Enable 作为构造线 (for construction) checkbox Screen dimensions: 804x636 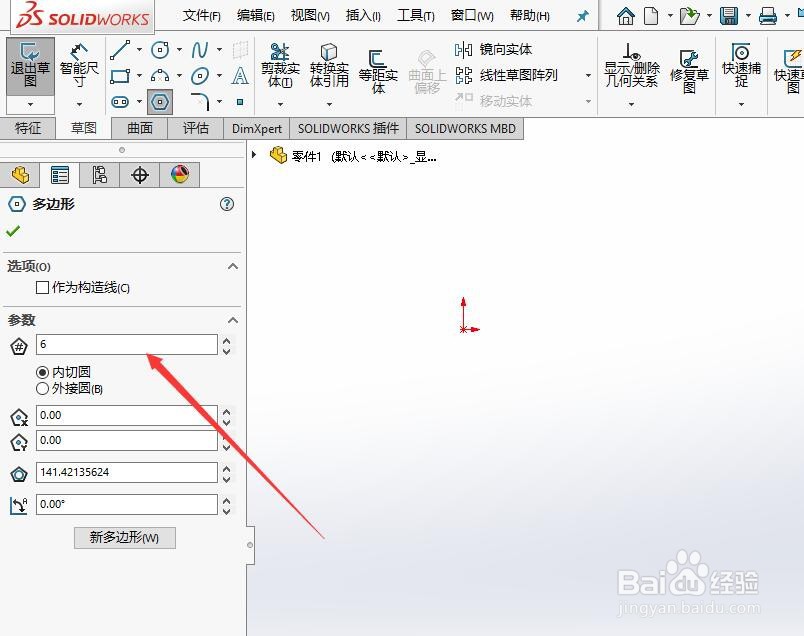point(43,287)
